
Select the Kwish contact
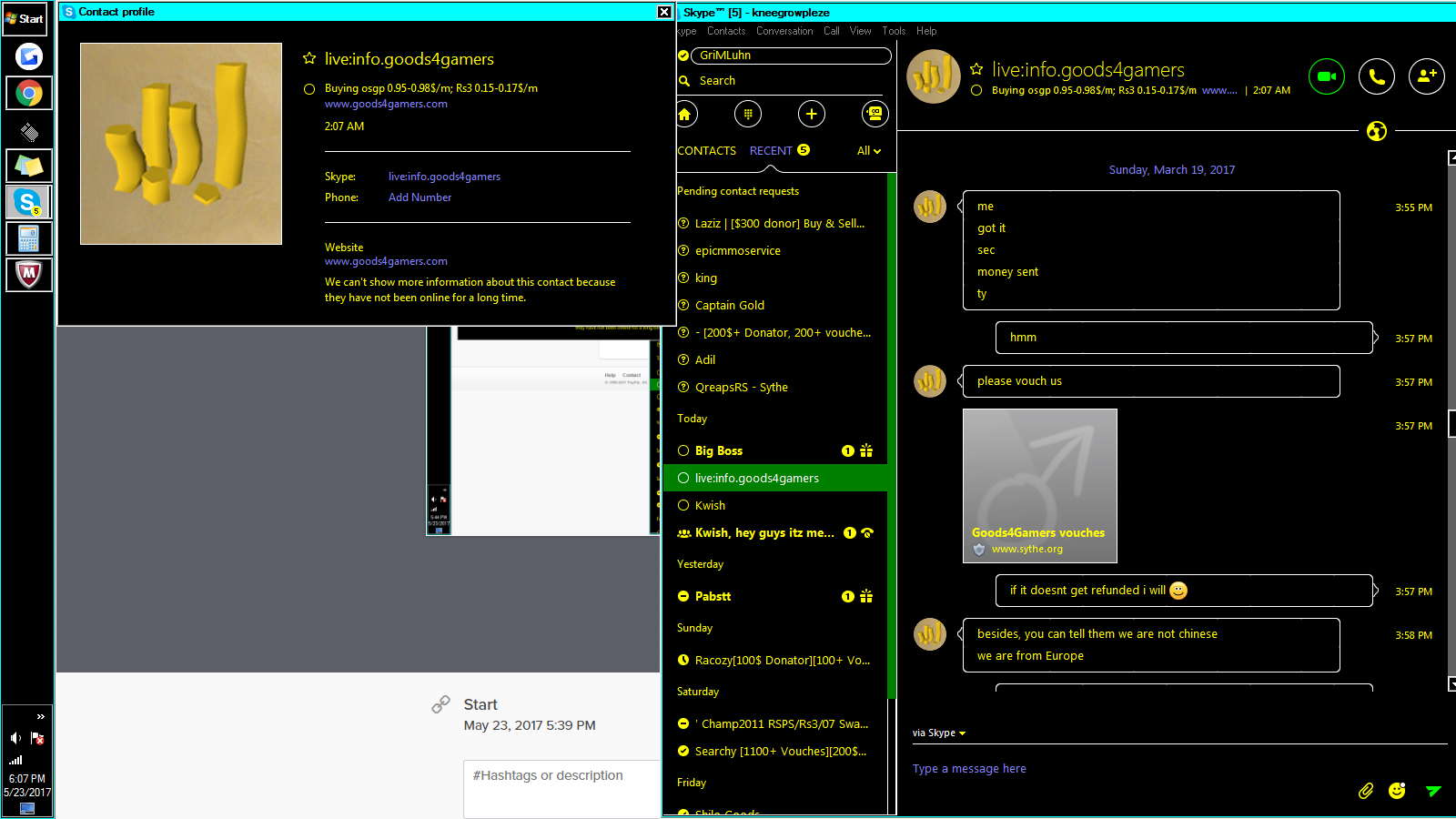(775, 505)
